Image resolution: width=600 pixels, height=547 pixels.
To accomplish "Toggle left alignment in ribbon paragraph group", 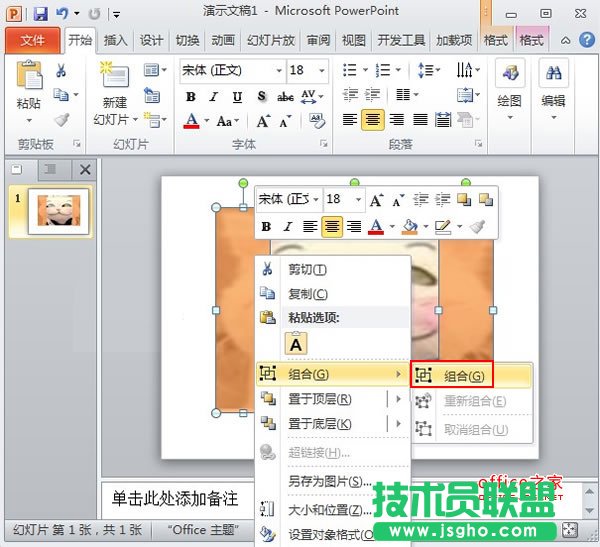I will 350,120.
